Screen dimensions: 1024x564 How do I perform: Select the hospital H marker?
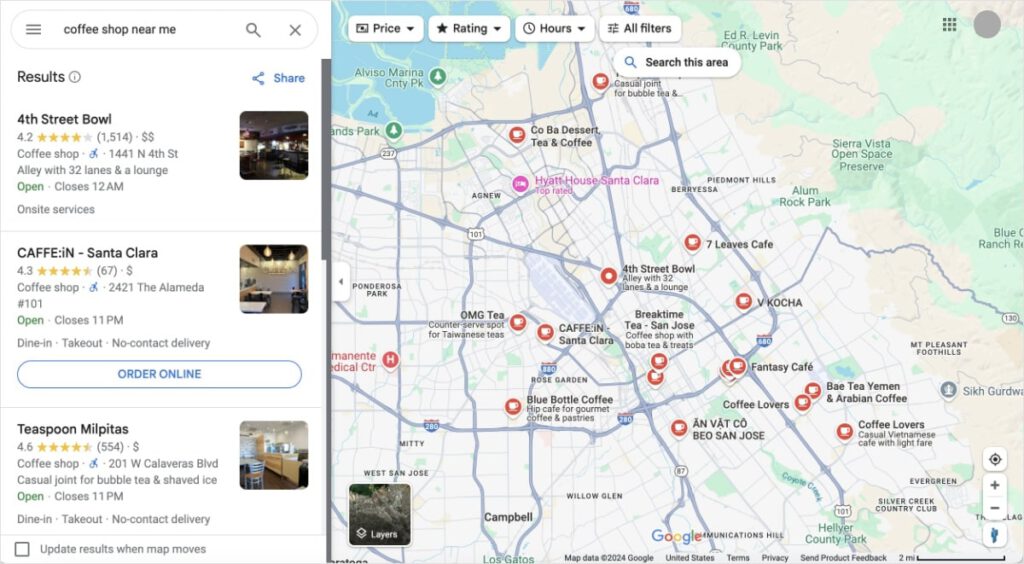[391, 359]
